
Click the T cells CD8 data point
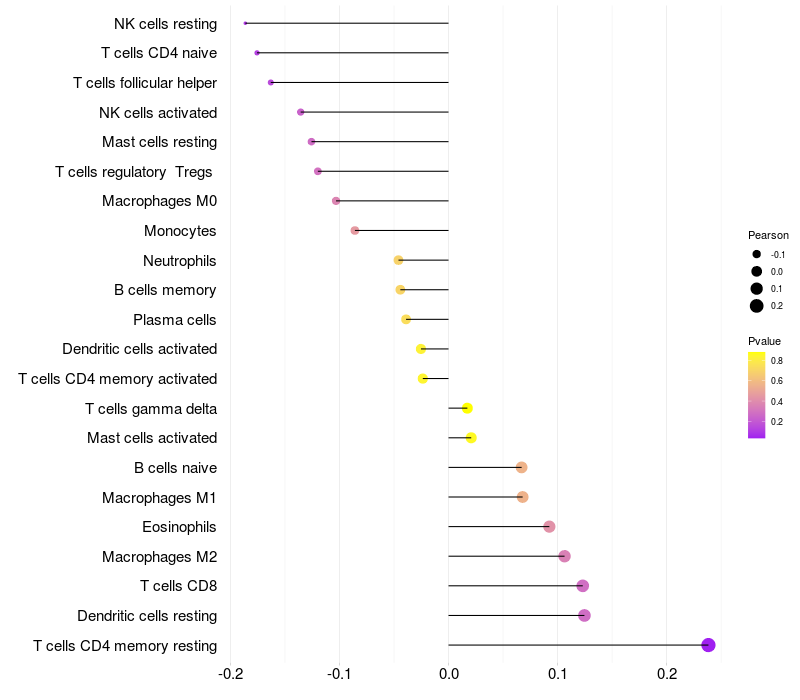pos(583,586)
